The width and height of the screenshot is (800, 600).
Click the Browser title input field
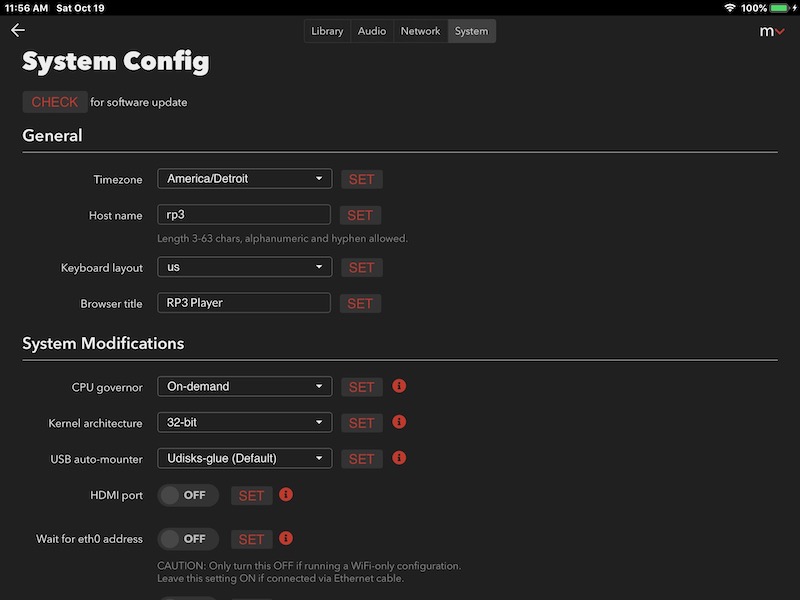pyautogui.click(x=244, y=303)
